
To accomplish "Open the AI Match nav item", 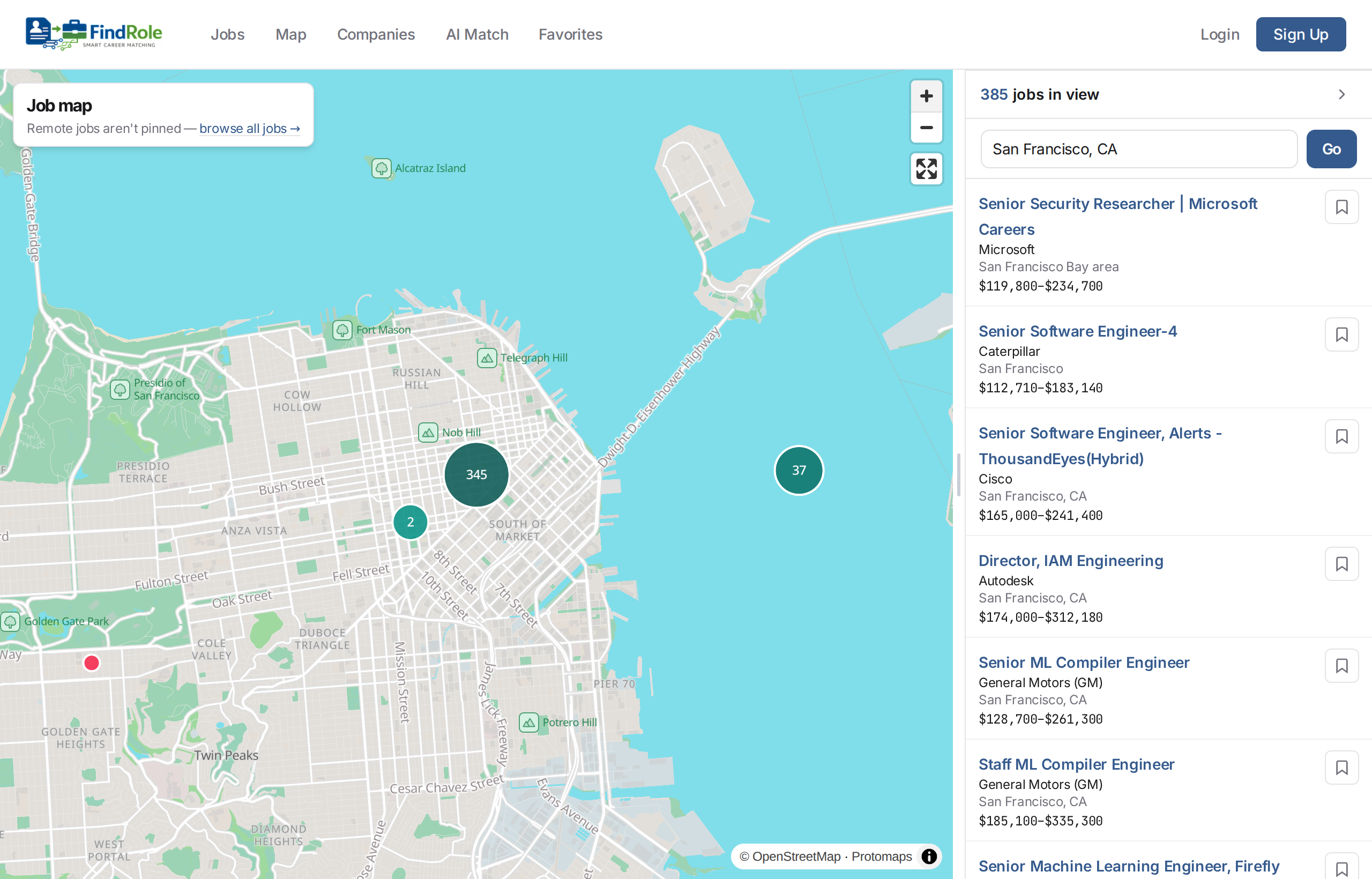I will tap(476, 34).
